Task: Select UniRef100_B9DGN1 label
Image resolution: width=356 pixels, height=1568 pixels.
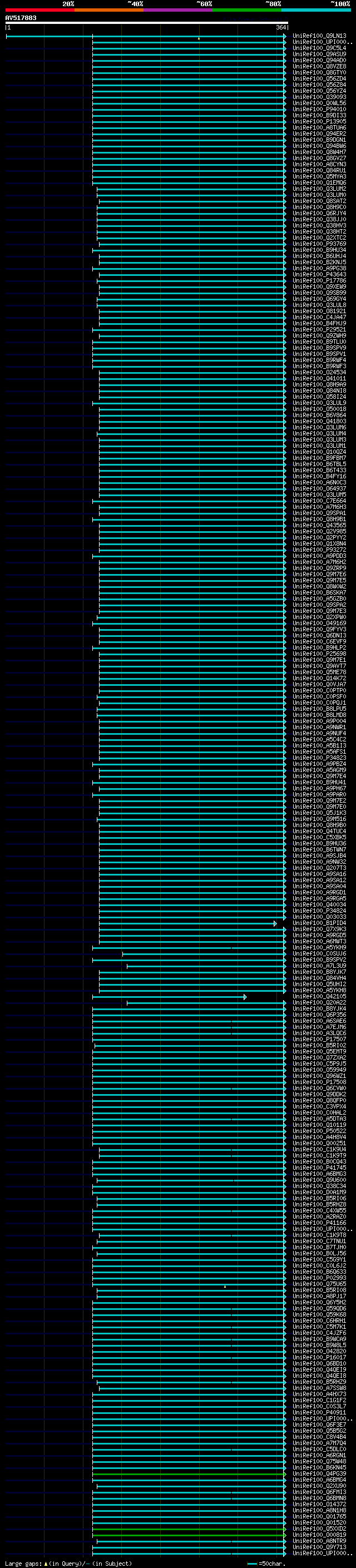Action: (319, 140)
